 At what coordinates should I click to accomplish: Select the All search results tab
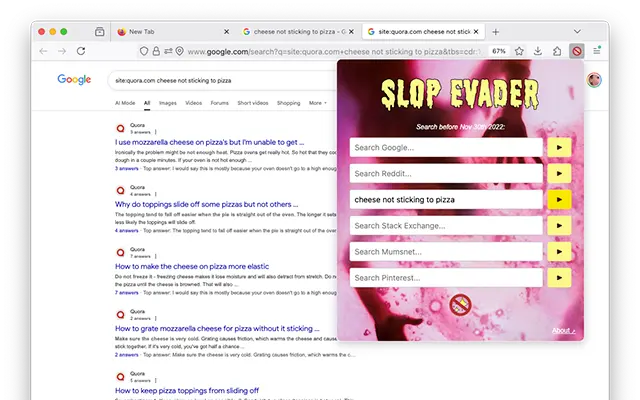147,103
